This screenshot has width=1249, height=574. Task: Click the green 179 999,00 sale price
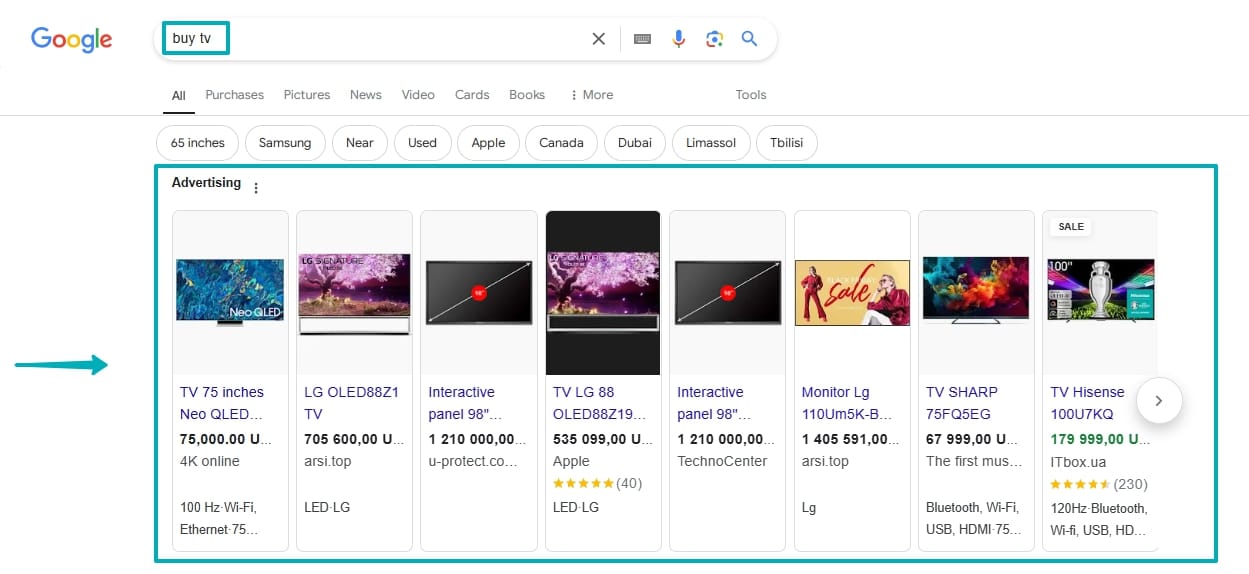pos(1098,439)
